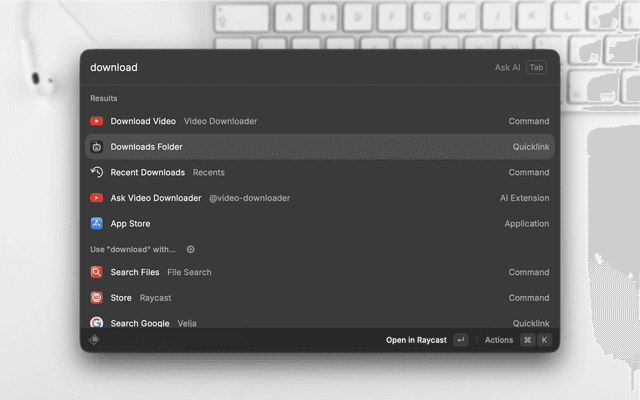
Task: Click the Download Video YouTube icon
Action: point(96,121)
